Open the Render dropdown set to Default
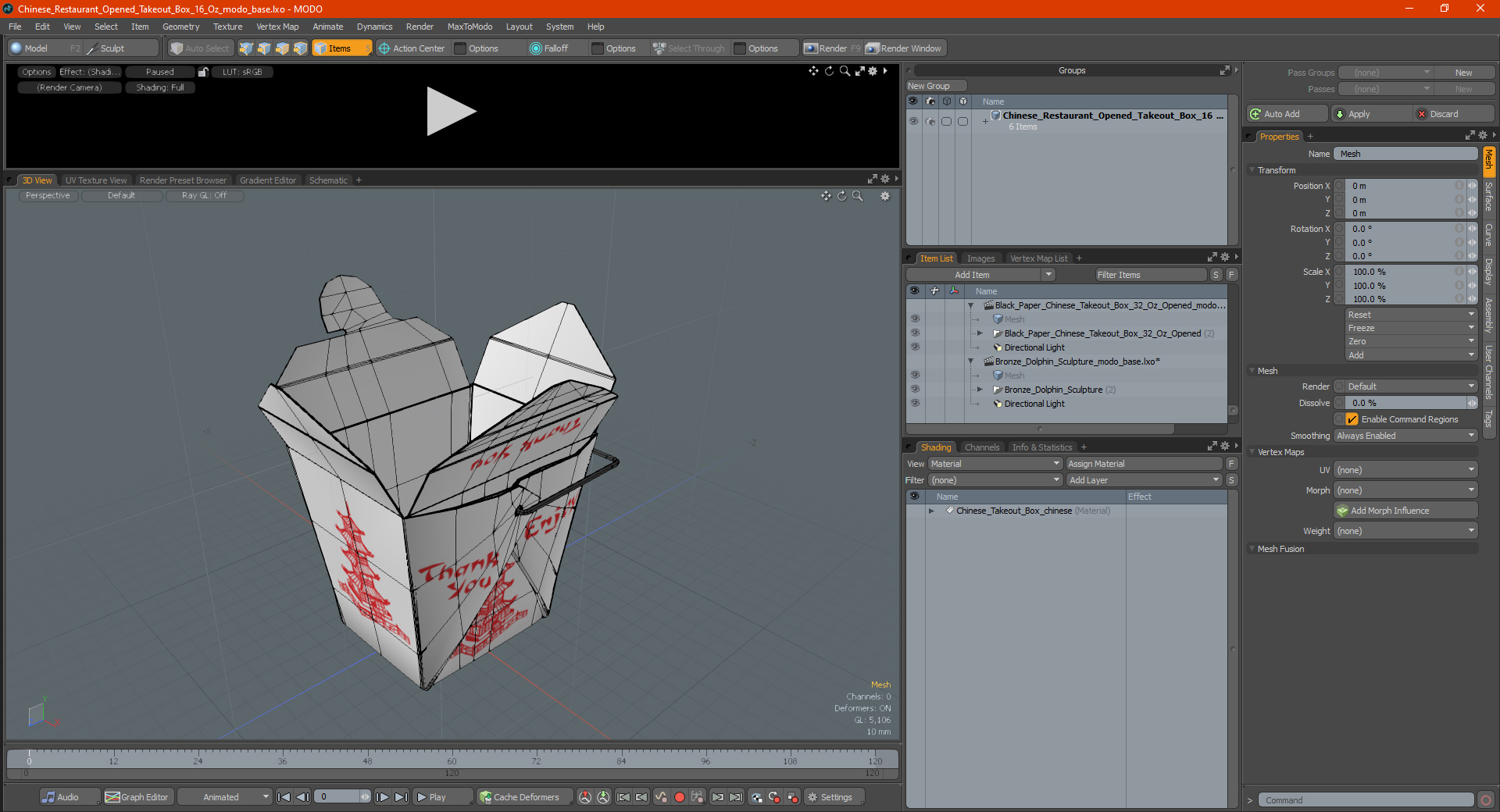Viewport: 1500px width, 812px height. pyautogui.click(x=1405, y=386)
